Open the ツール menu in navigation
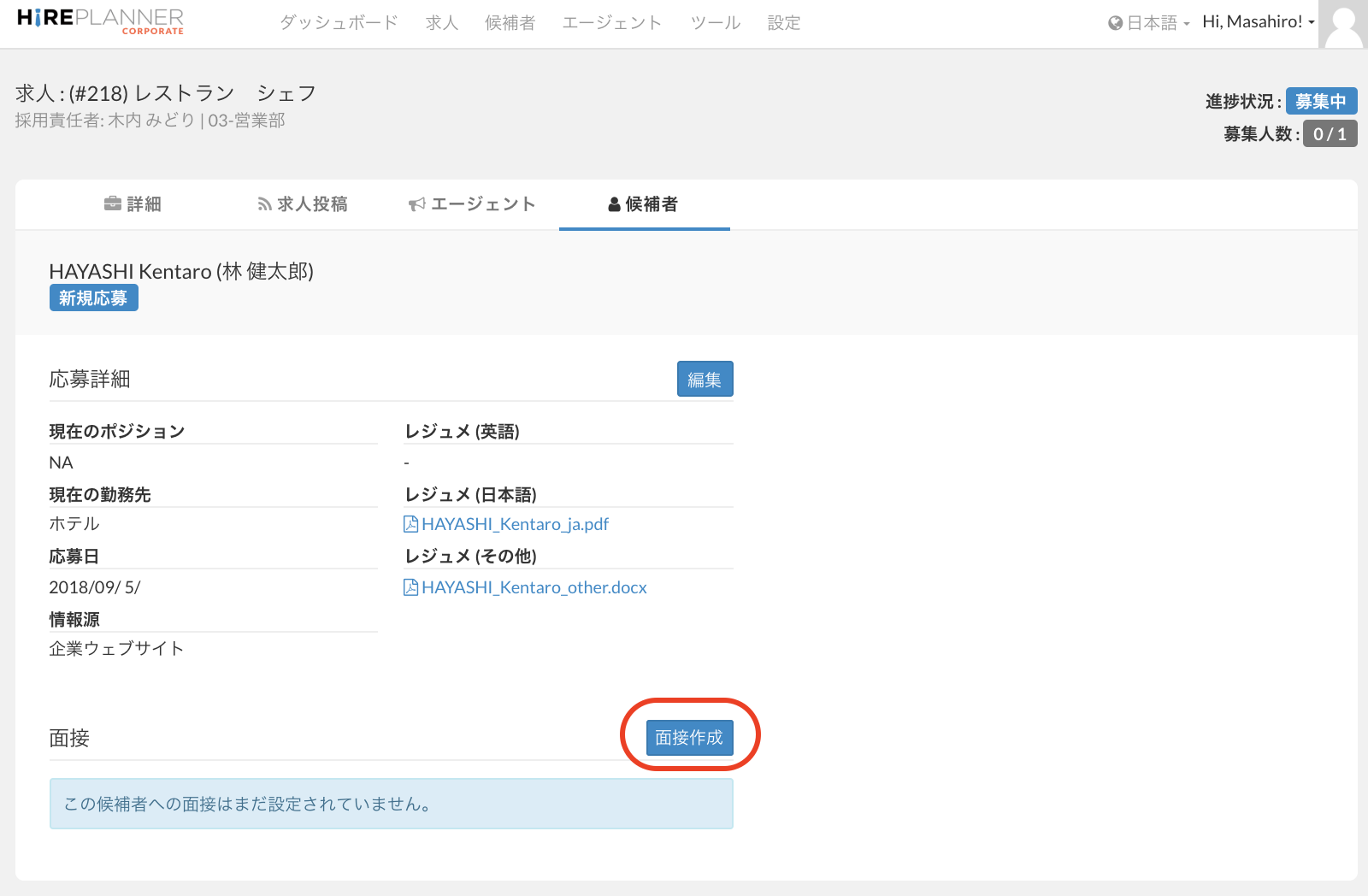Viewport: 1368px width, 896px height. pos(715,23)
